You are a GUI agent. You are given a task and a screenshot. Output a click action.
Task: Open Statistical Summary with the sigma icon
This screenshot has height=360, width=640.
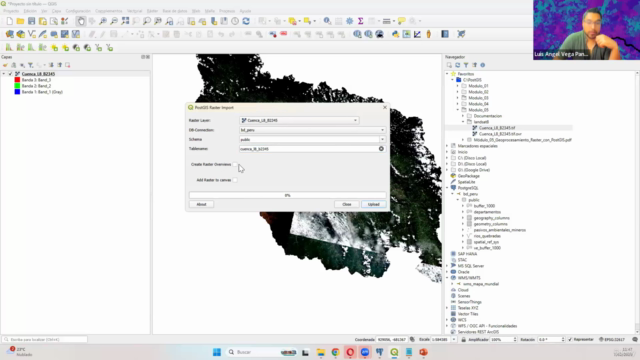pos(361,21)
